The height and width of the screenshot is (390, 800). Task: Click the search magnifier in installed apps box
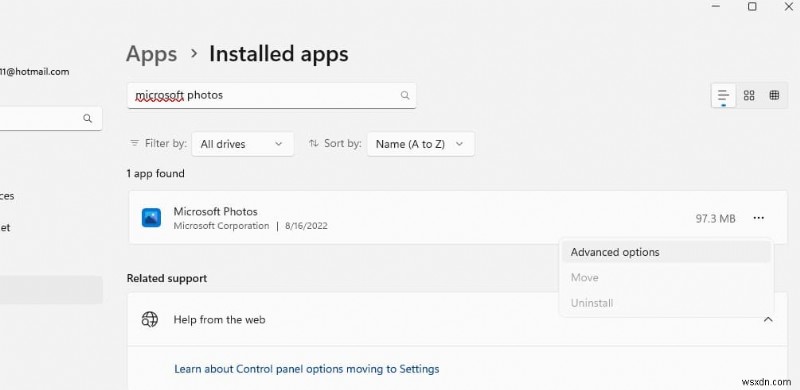click(405, 95)
